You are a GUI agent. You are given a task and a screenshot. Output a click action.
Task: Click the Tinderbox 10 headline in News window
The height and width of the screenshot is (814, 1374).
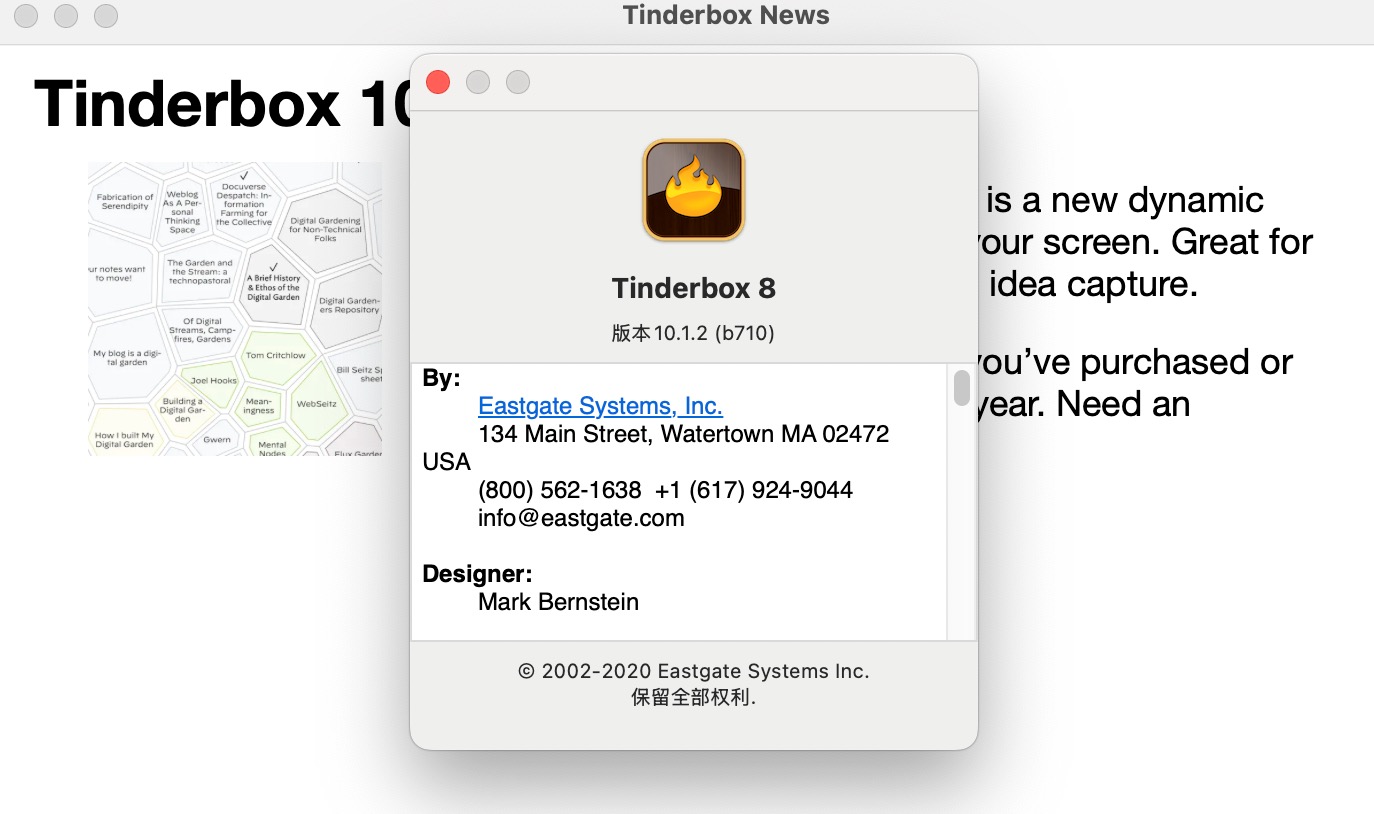coord(222,104)
